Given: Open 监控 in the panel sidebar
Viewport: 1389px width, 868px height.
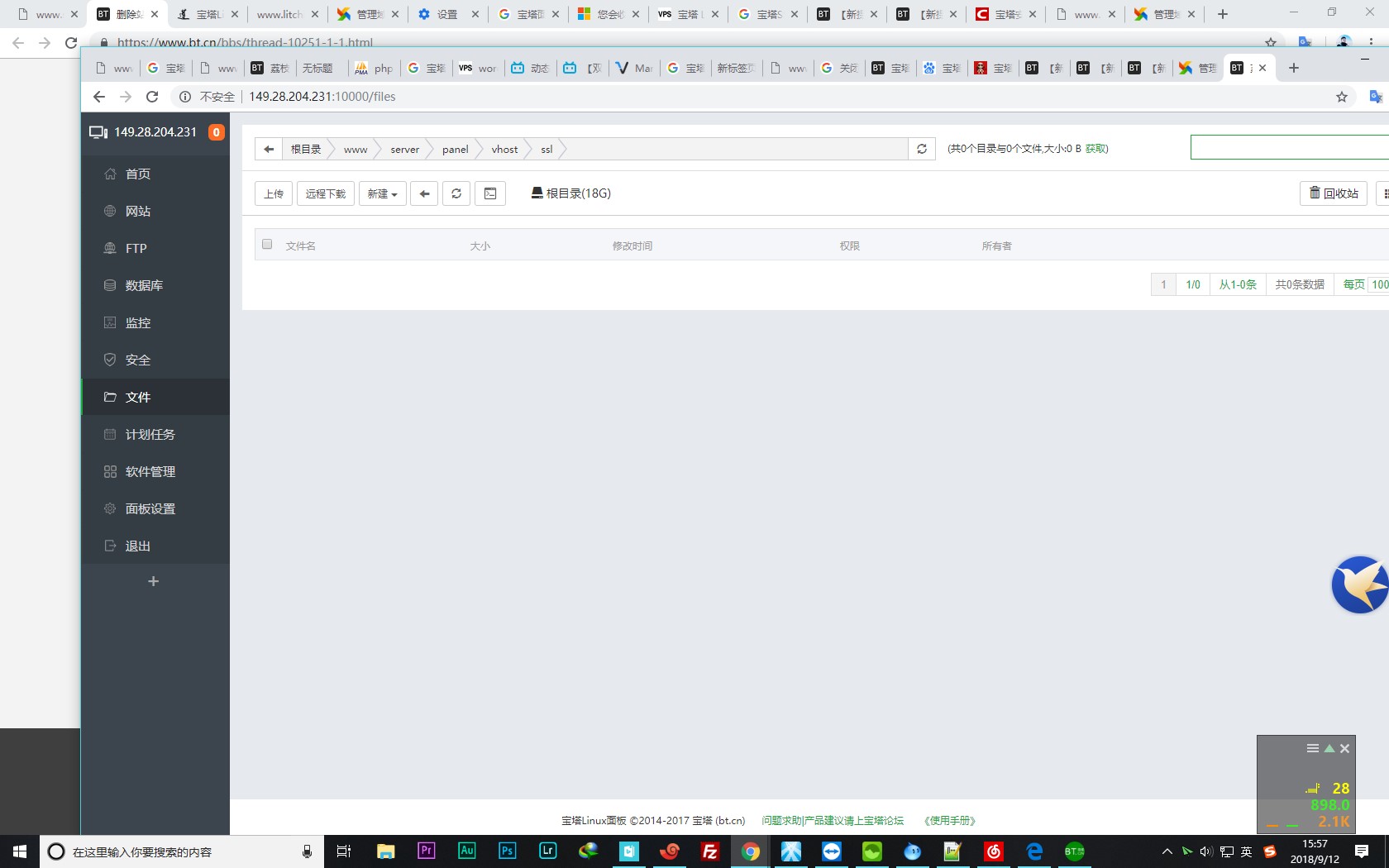Looking at the screenshot, I should click(155, 322).
